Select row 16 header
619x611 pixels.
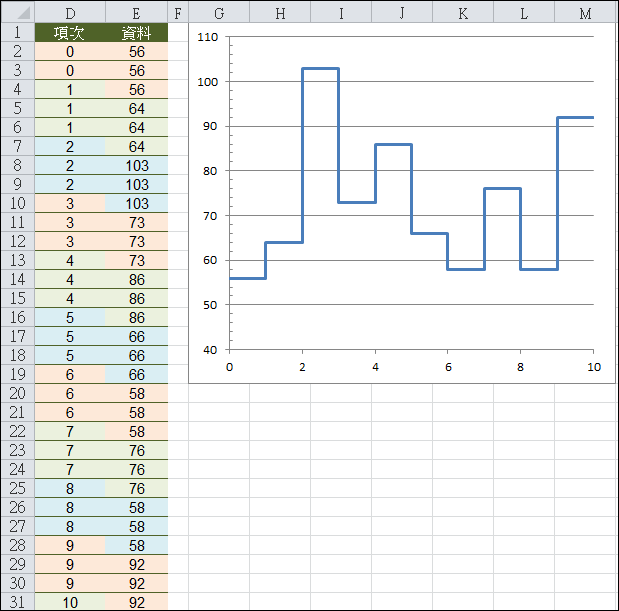click(18, 317)
